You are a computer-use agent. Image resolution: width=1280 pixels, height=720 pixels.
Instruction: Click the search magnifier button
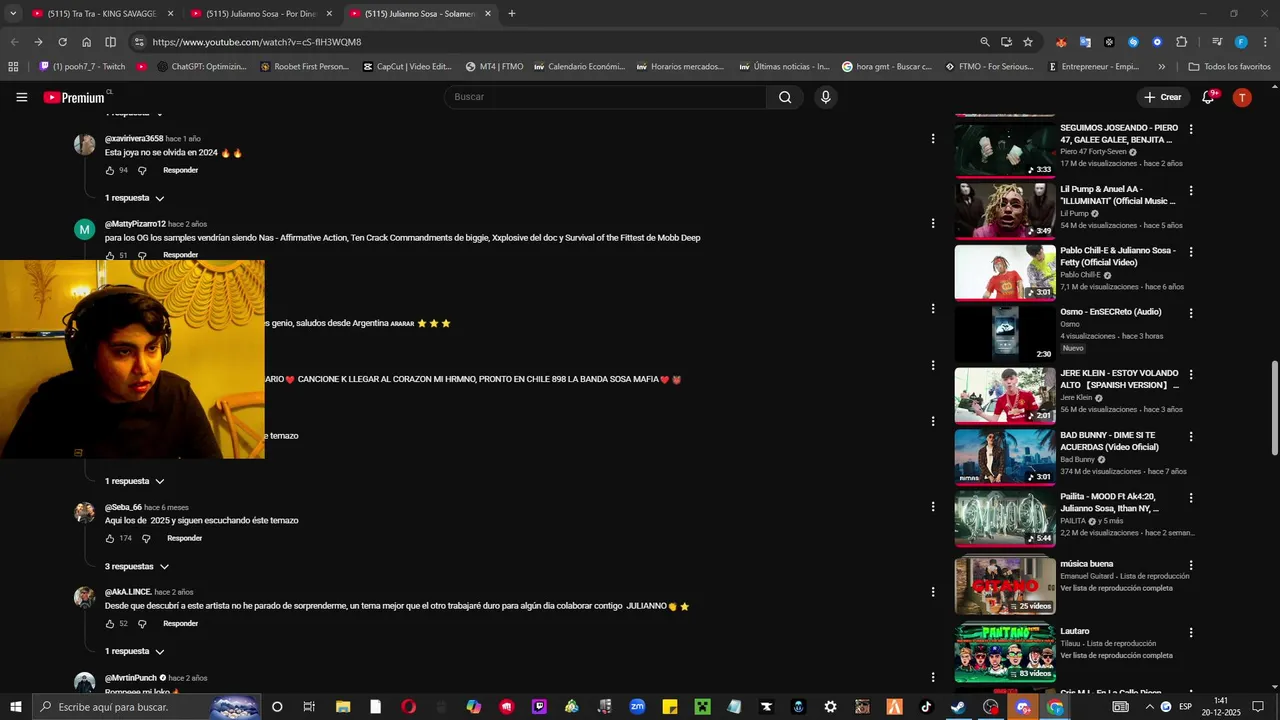(x=785, y=97)
